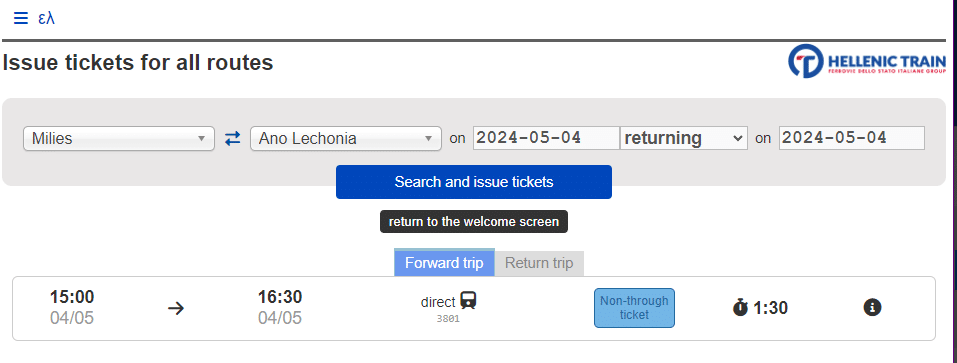
Task: Open the Ano Lechonia destination dropdown
Action: 346,138
